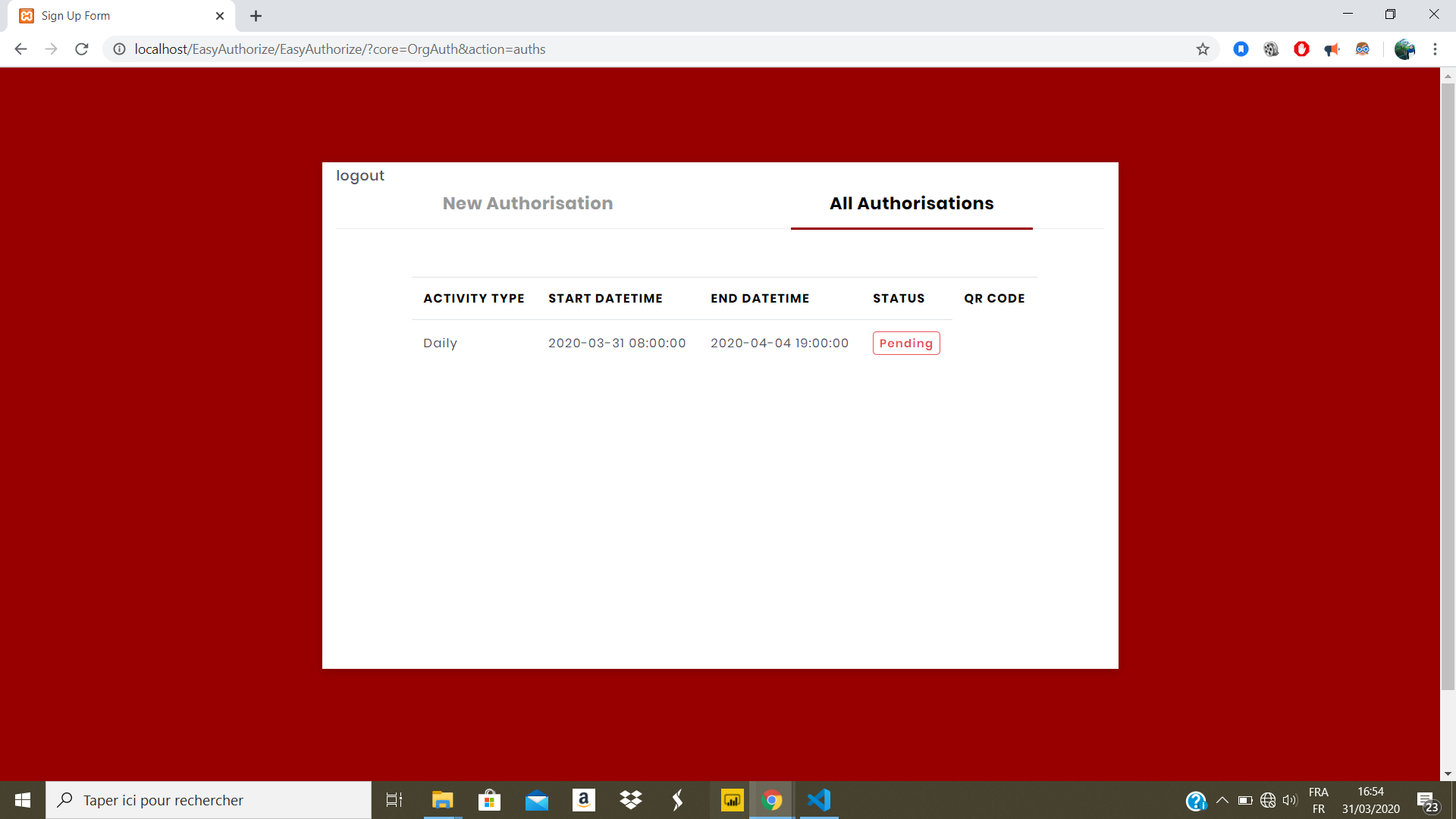Click the Pending status badge
Image resolution: width=1456 pixels, height=819 pixels.
pyautogui.click(x=906, y=343)
